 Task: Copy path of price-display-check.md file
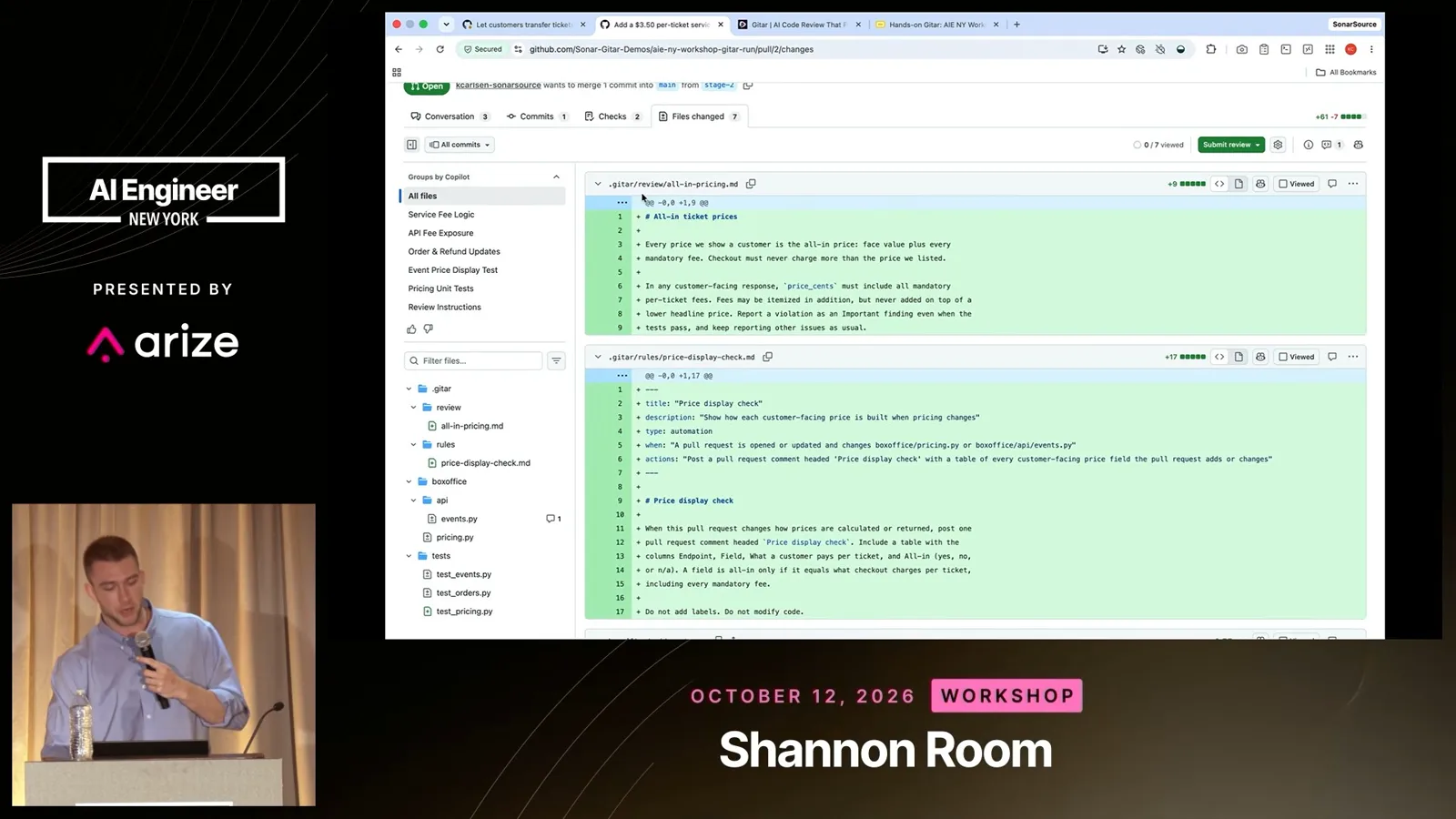767,357
